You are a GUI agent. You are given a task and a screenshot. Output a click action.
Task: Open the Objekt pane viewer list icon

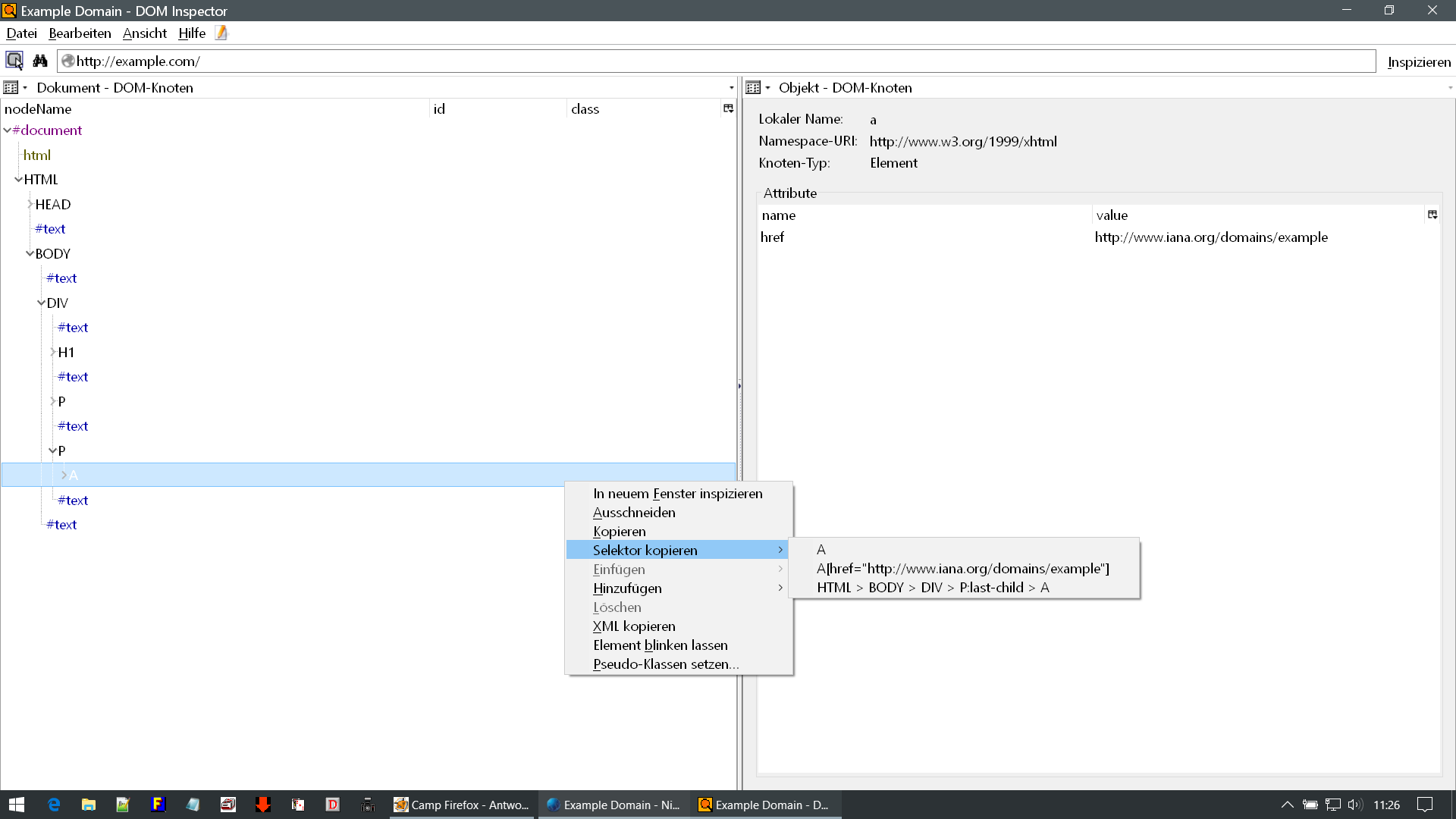coord(754,88)
